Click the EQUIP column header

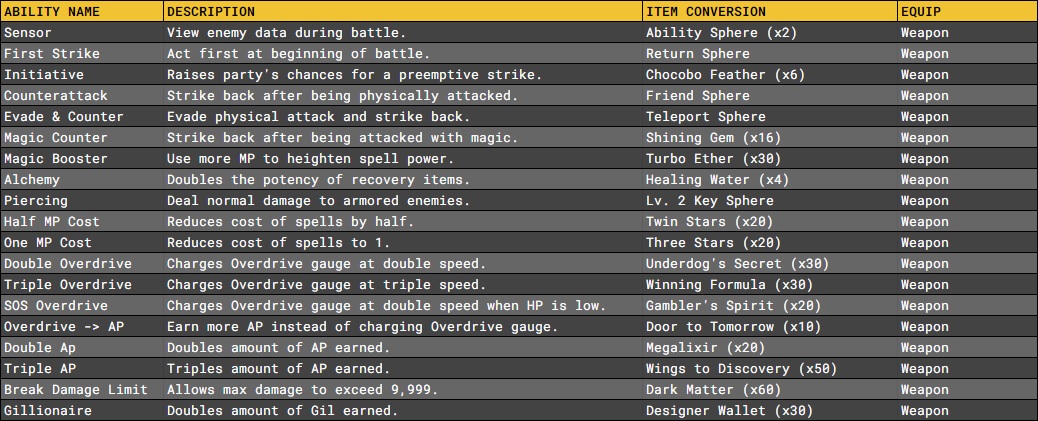(x=920, y=11)
